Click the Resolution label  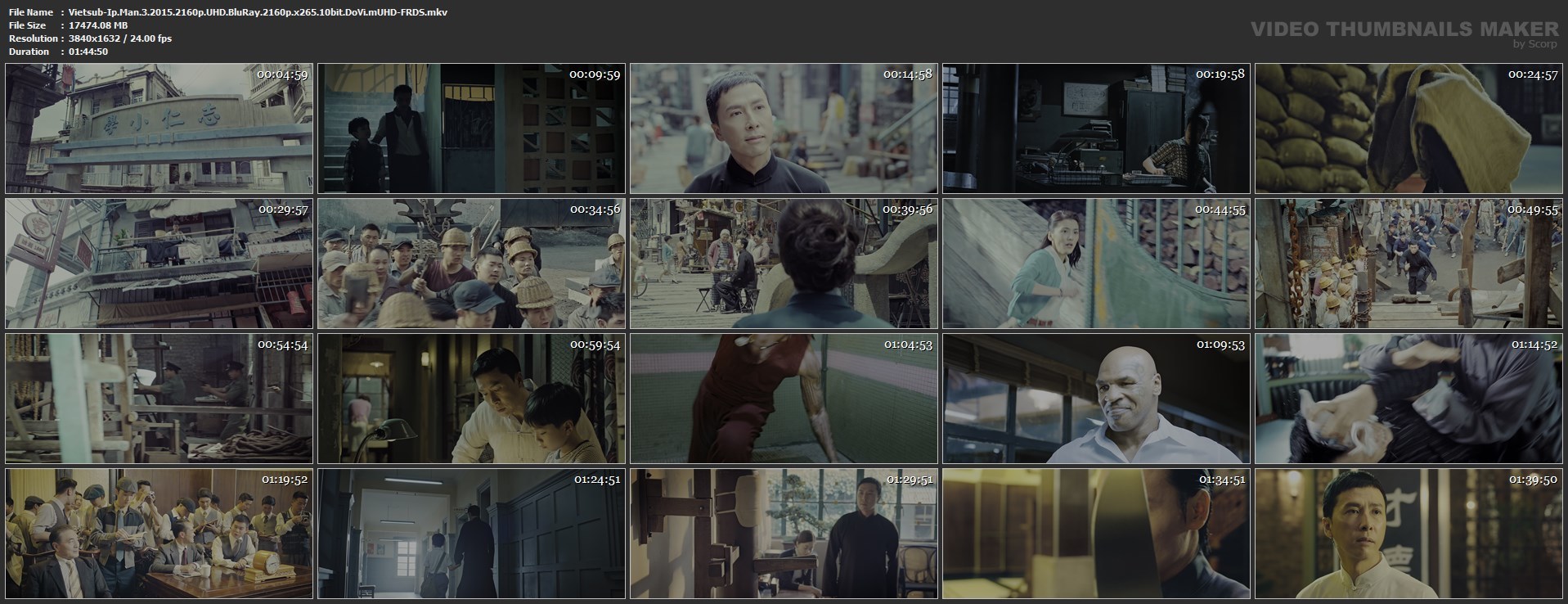point(32,38)
